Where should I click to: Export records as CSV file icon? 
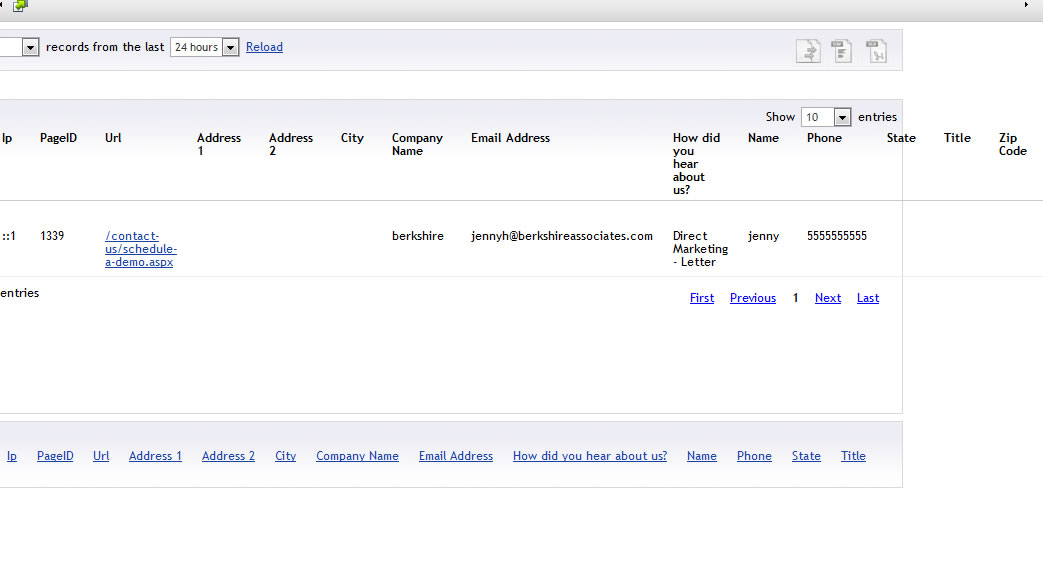842,51
